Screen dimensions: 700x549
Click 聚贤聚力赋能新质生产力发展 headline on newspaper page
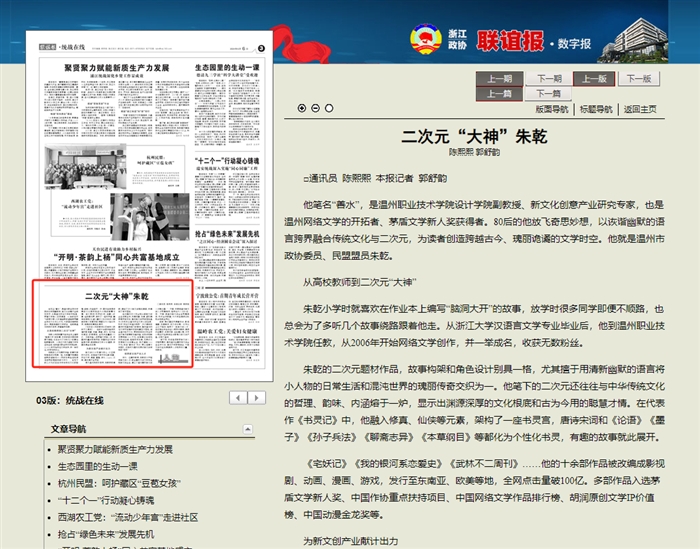[117, 68]
